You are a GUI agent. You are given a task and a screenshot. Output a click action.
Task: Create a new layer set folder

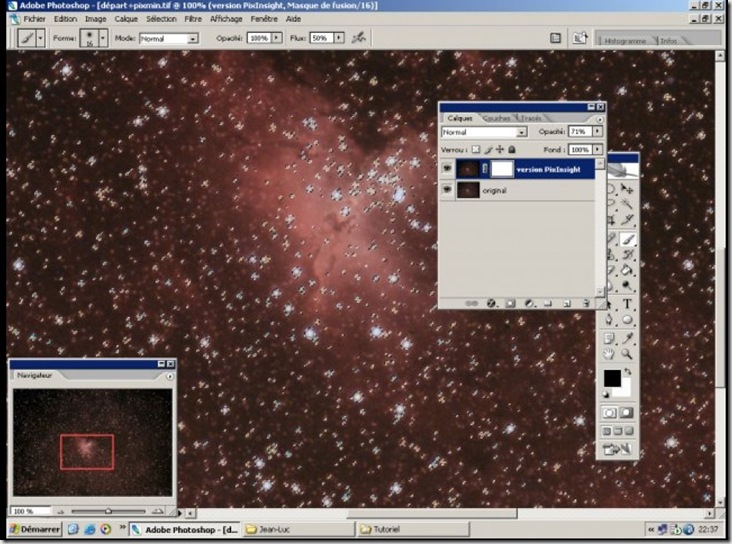click(549, 304)
